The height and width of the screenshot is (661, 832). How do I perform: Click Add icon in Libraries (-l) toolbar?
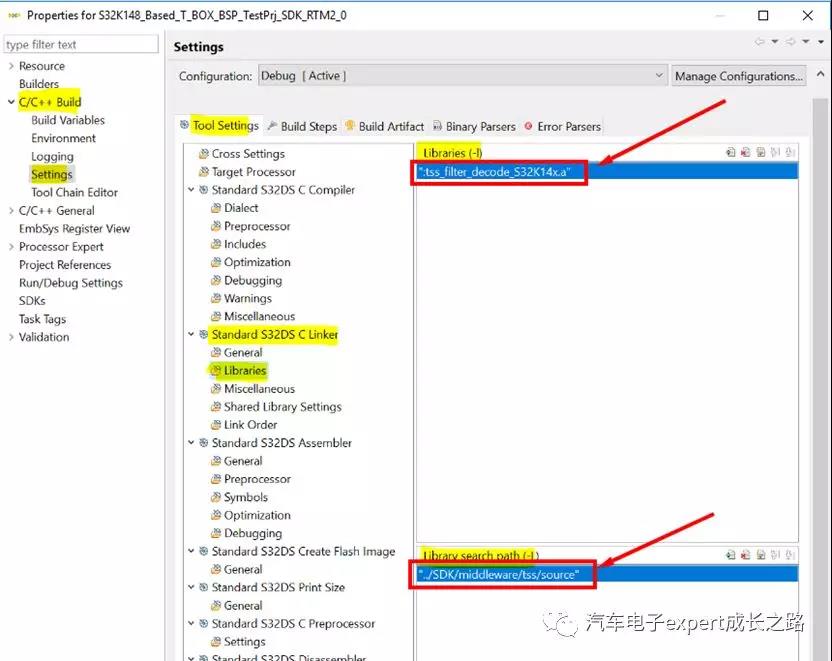(731, 153)
